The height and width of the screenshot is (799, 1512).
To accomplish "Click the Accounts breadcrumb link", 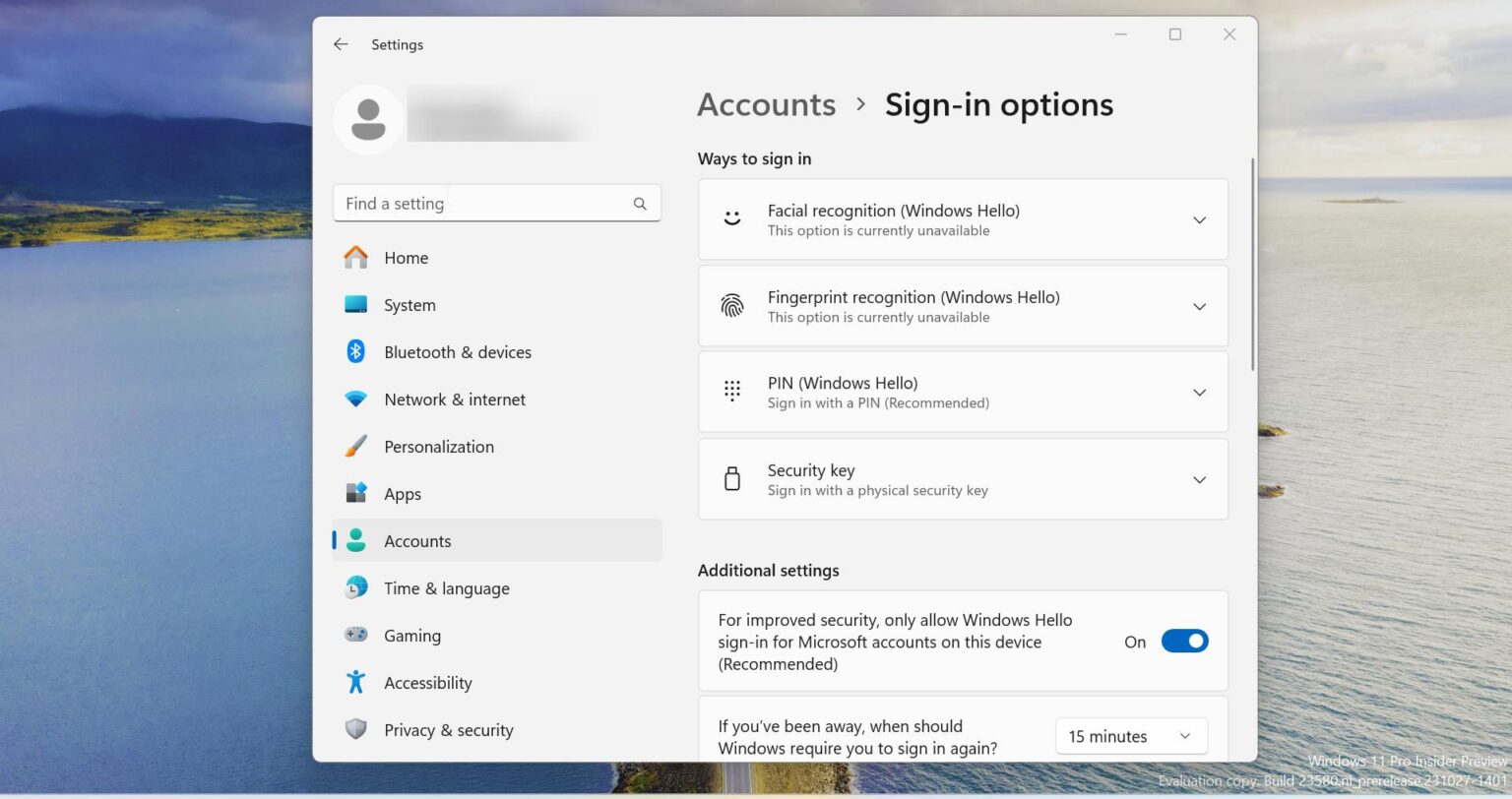I will 766,104.
